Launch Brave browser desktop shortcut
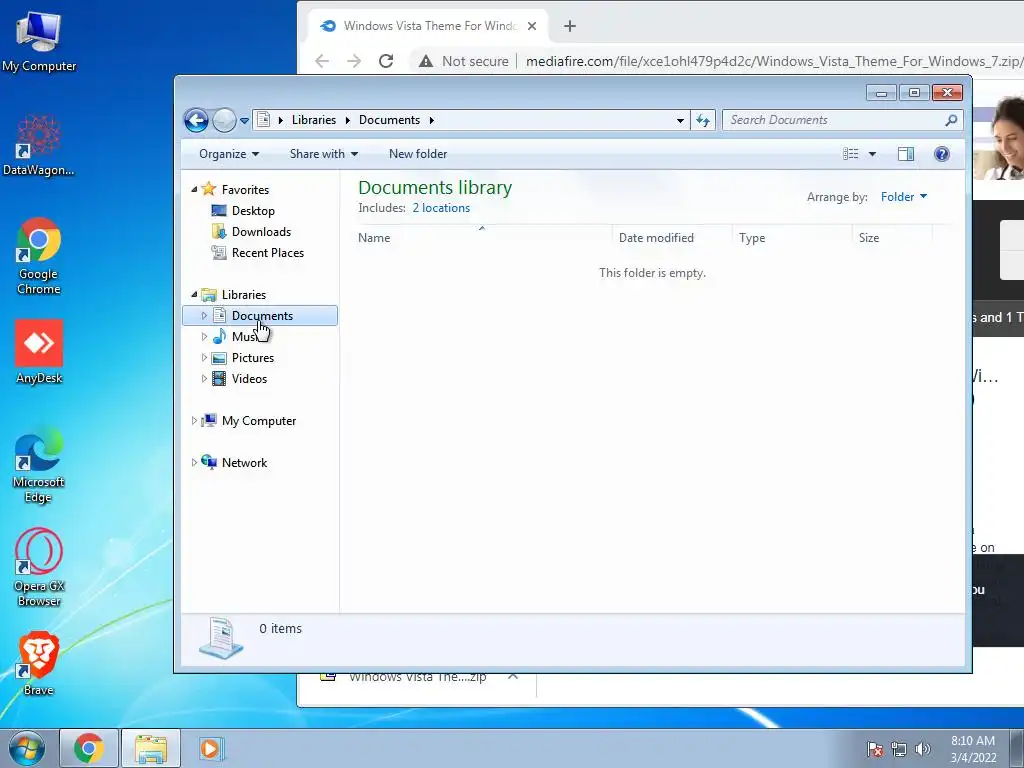Image resolution: width=1024 pixels, height=768 pixels. (39, 662)
